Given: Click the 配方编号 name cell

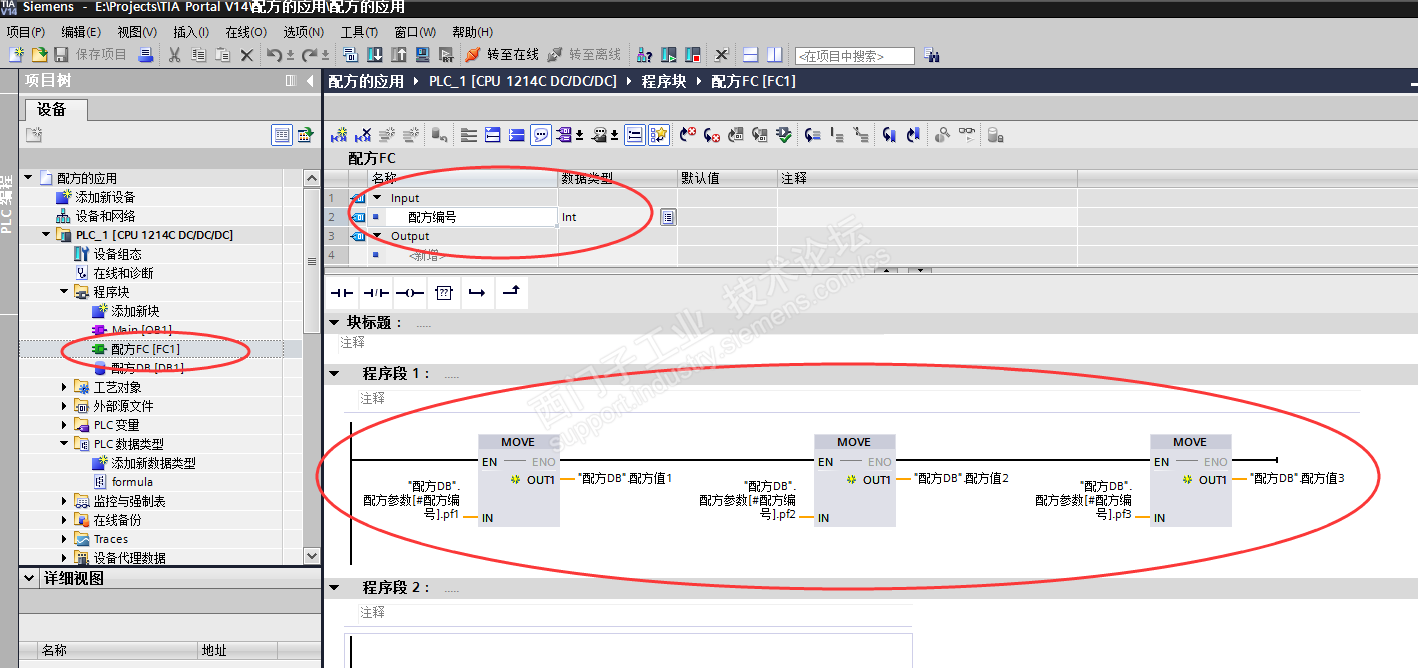Looking at the screenshot, I should click(470, 217).
